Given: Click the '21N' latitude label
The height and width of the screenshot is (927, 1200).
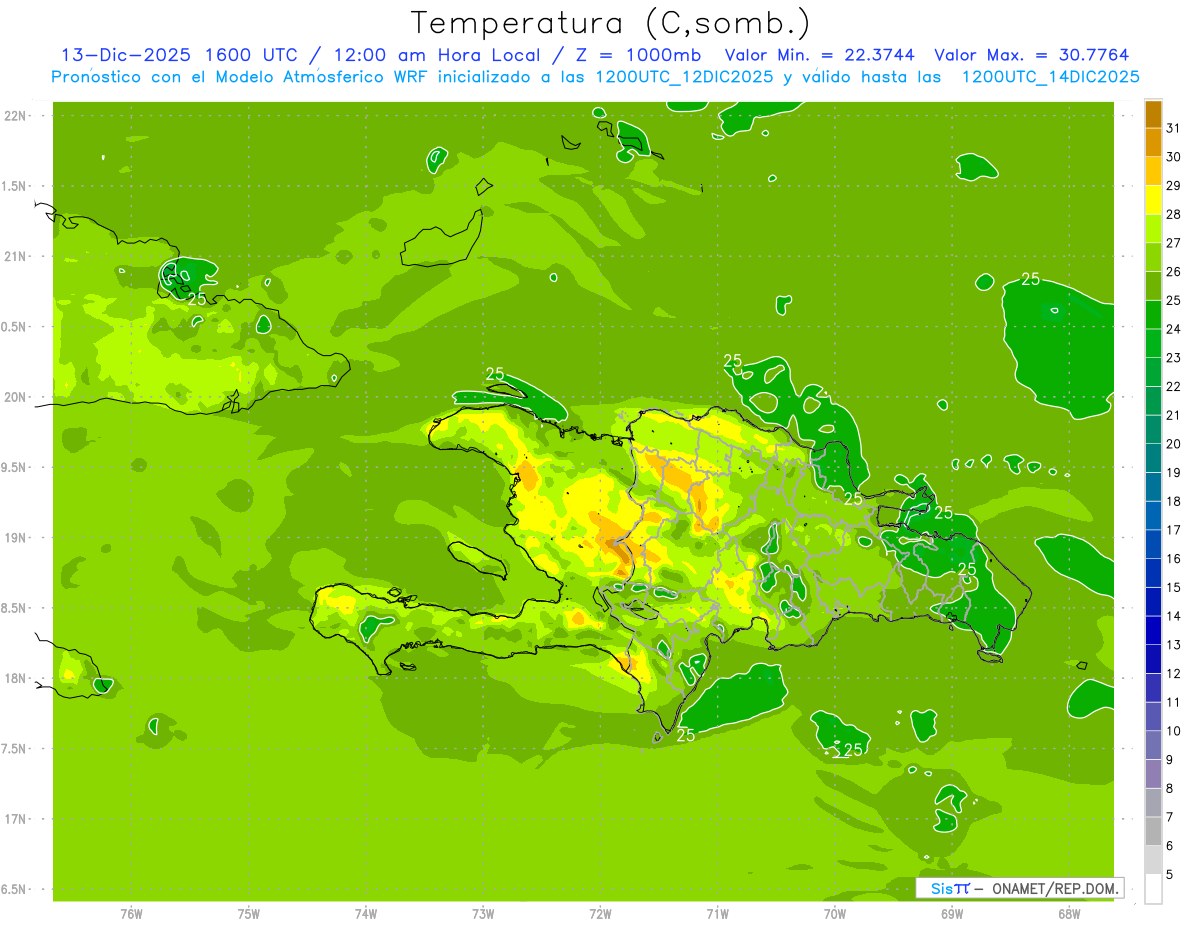Looking at the screenshot, I should [15, 257].
